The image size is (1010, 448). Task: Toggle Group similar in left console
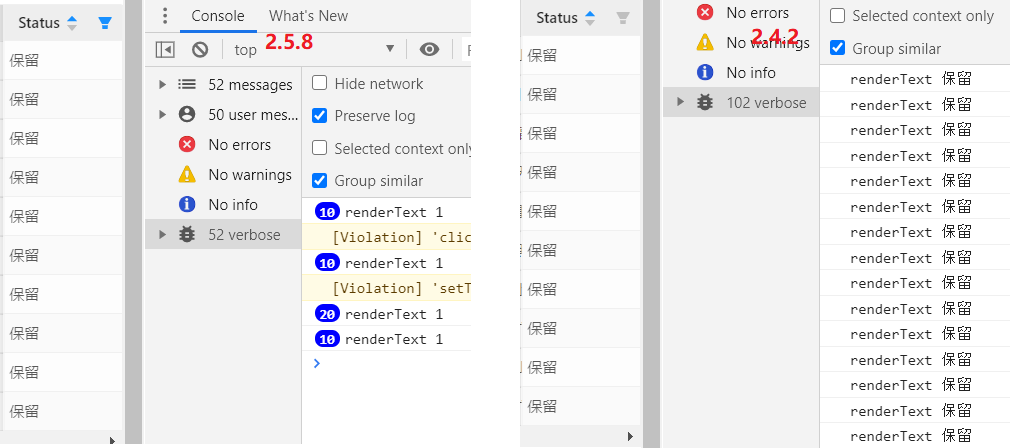tap(319, 181)
